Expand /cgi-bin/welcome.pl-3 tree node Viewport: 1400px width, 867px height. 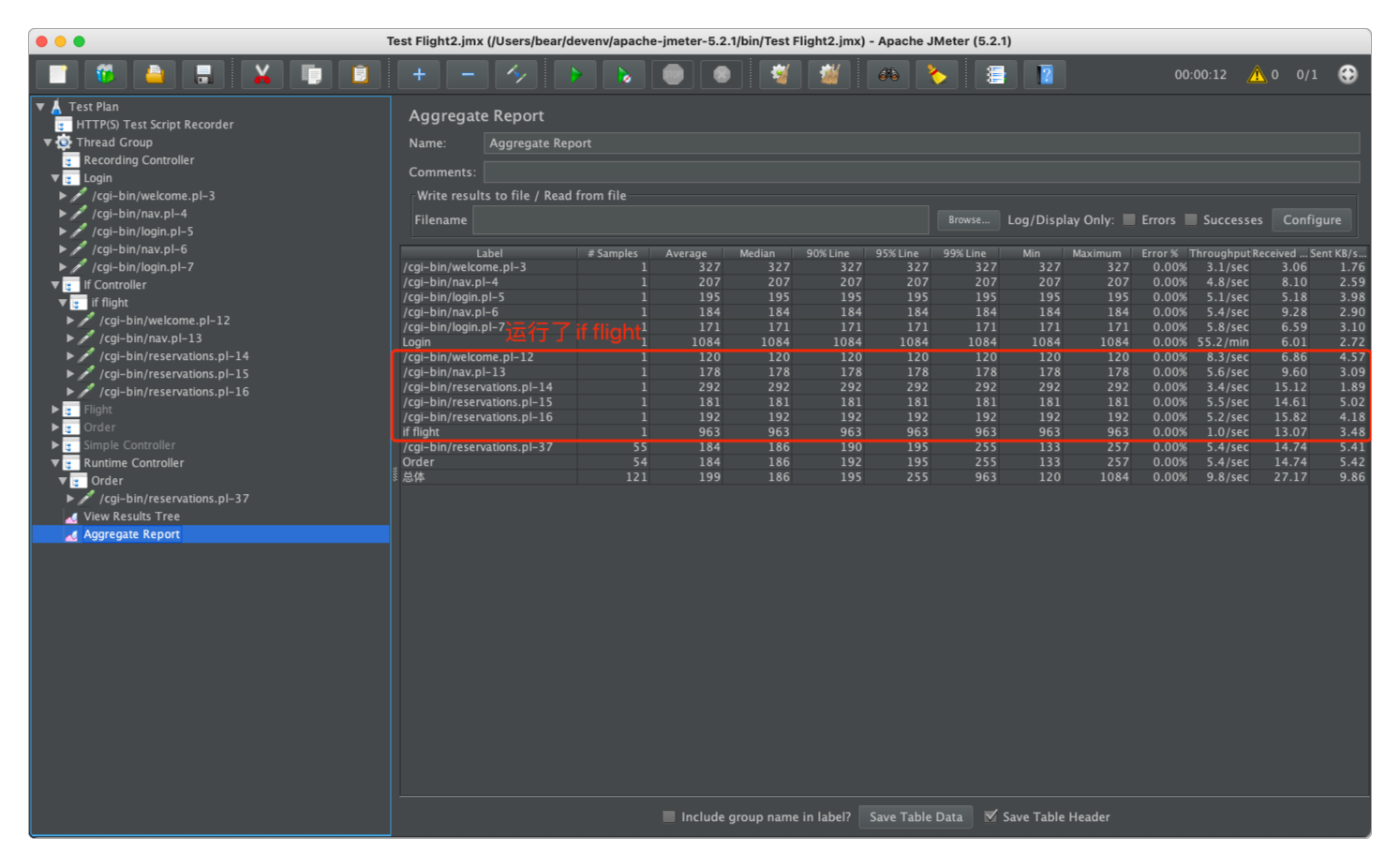(63, 196)
